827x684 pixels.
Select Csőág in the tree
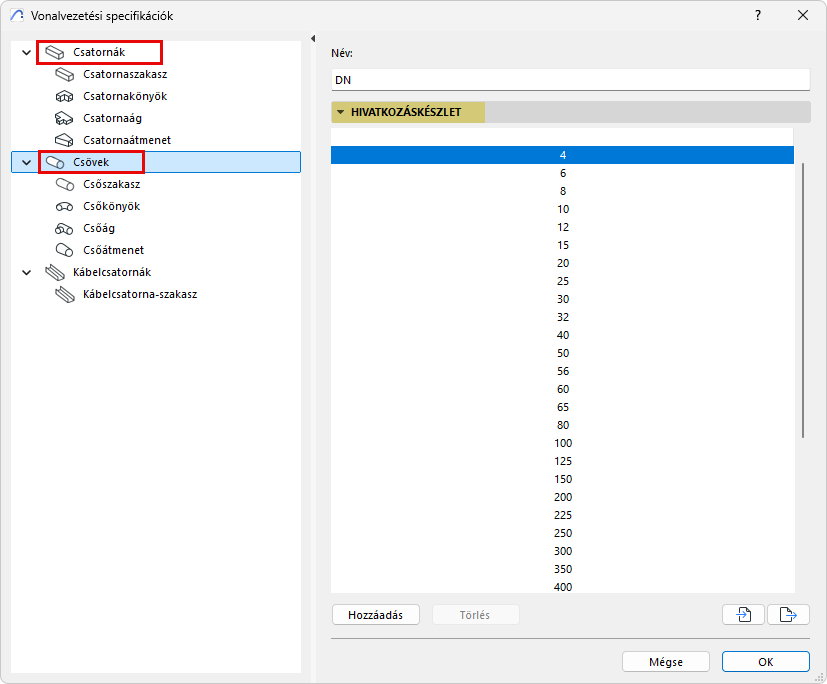(99, 228)
